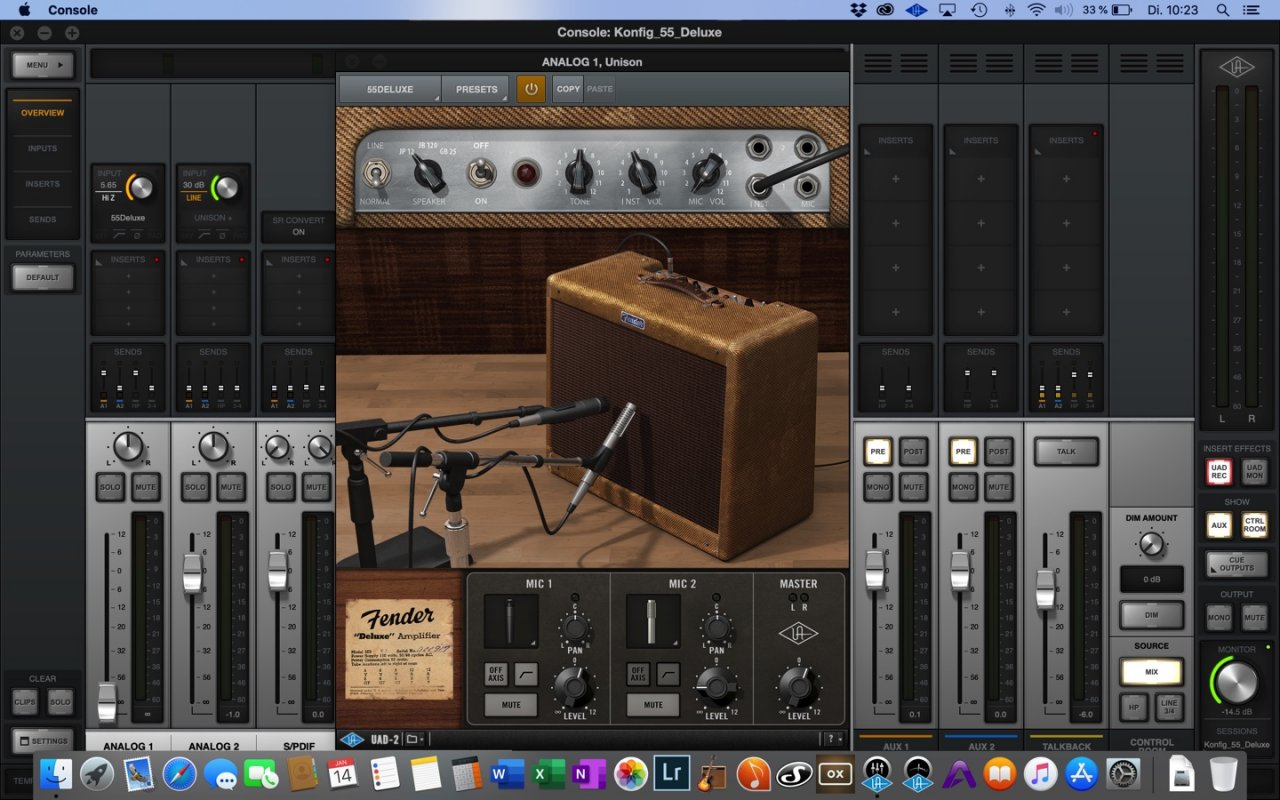Select MIX as monitor source
Screen dimensions: 1280x800
coord(1151,672)
